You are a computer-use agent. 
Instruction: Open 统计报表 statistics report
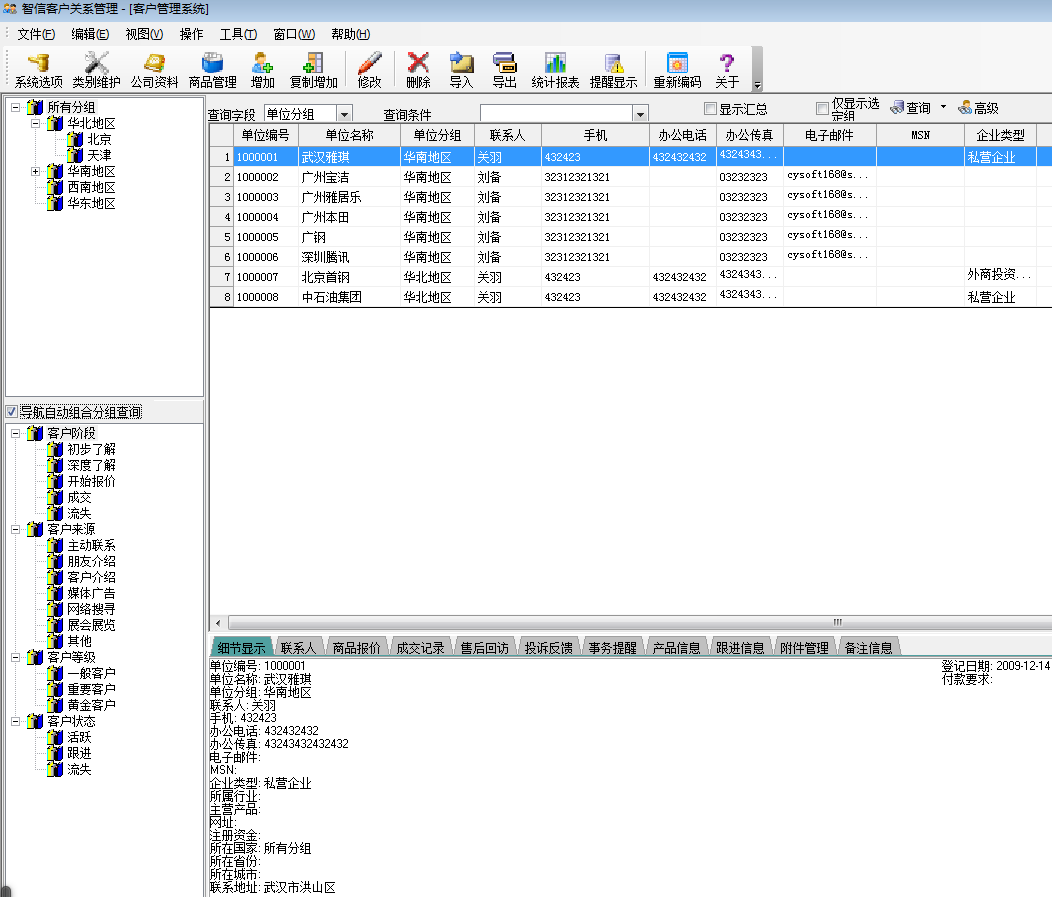[x=555, y=70]
